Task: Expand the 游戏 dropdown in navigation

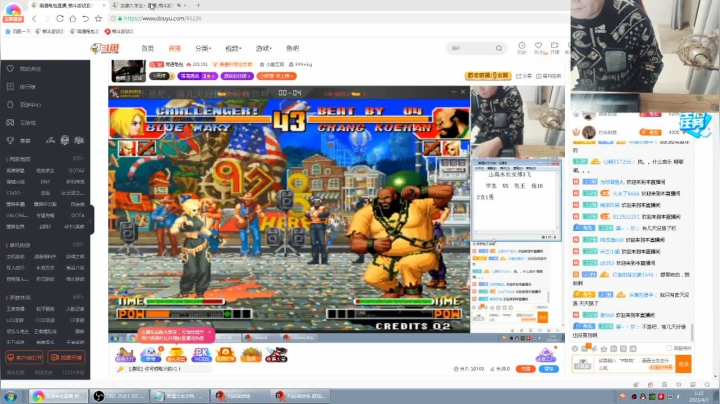Action: 264,48
